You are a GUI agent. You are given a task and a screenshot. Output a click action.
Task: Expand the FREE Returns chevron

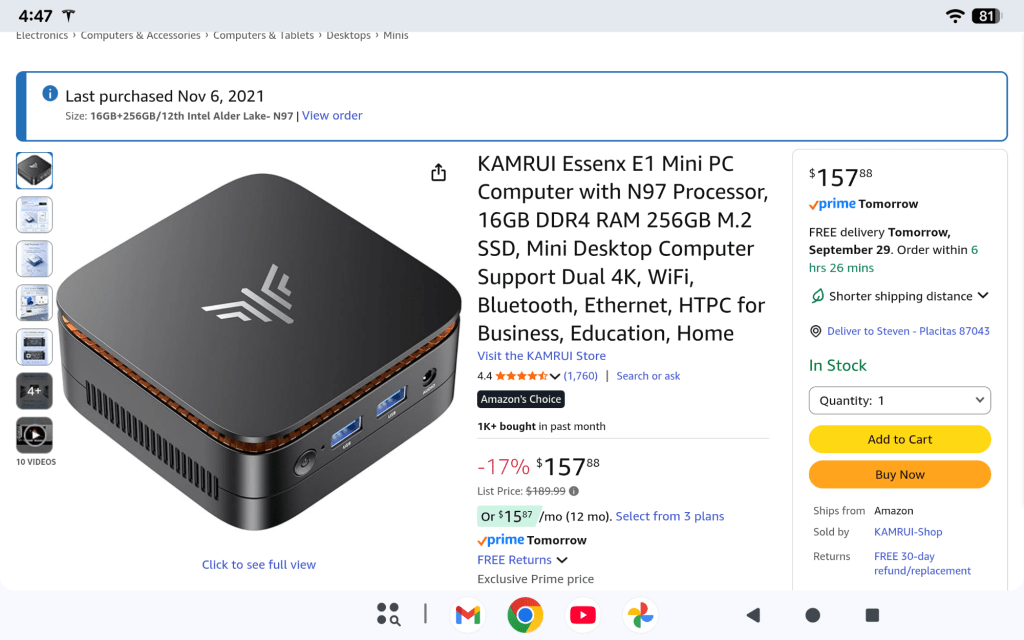pos(562,560)
